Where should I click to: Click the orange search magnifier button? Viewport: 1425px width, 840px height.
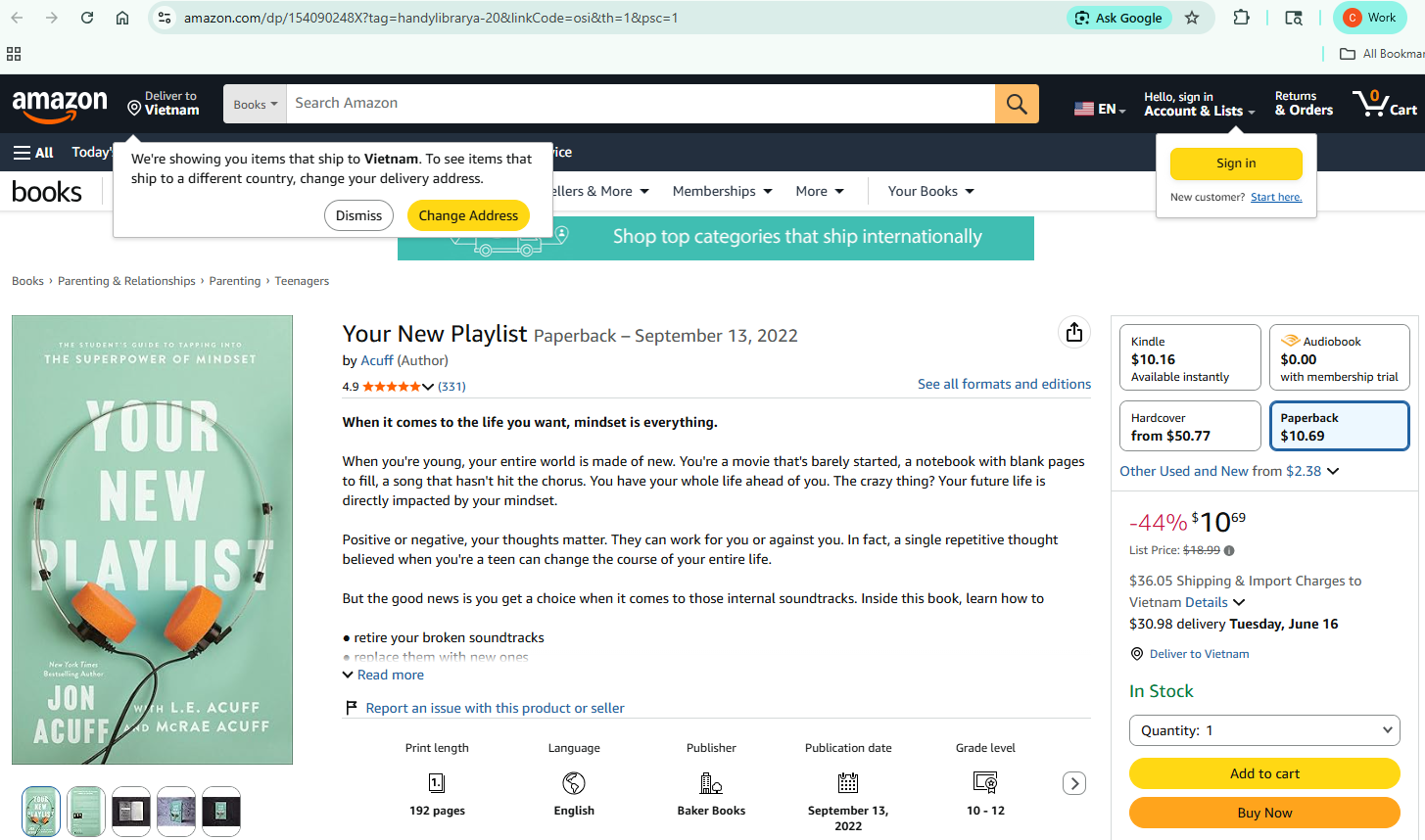pos(1017,104)
